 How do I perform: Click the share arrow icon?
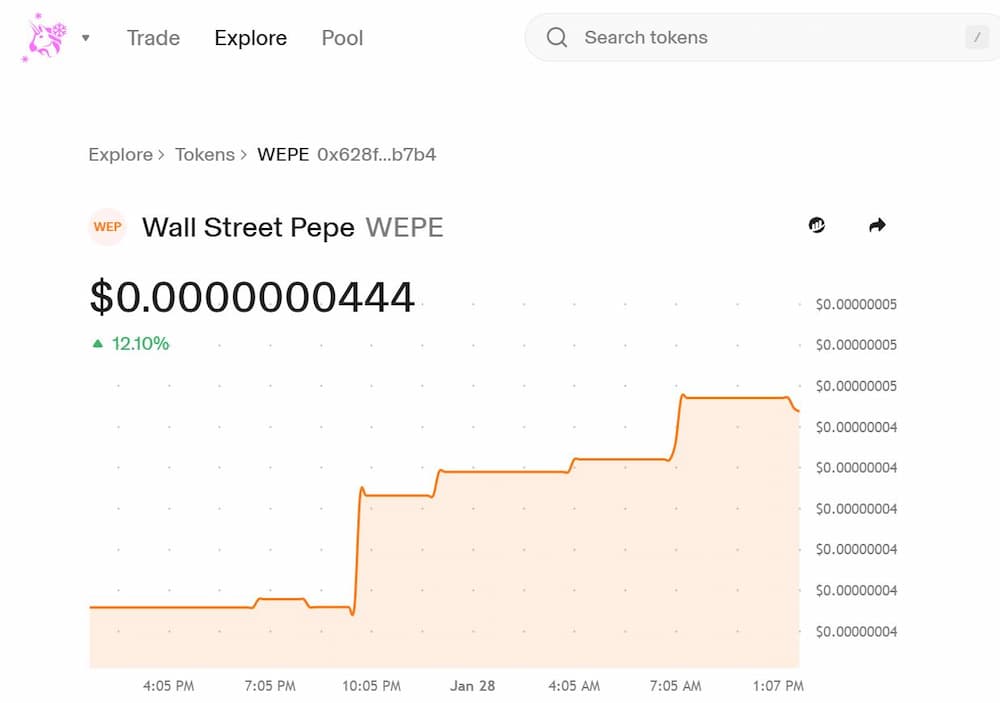coord(877,226)
